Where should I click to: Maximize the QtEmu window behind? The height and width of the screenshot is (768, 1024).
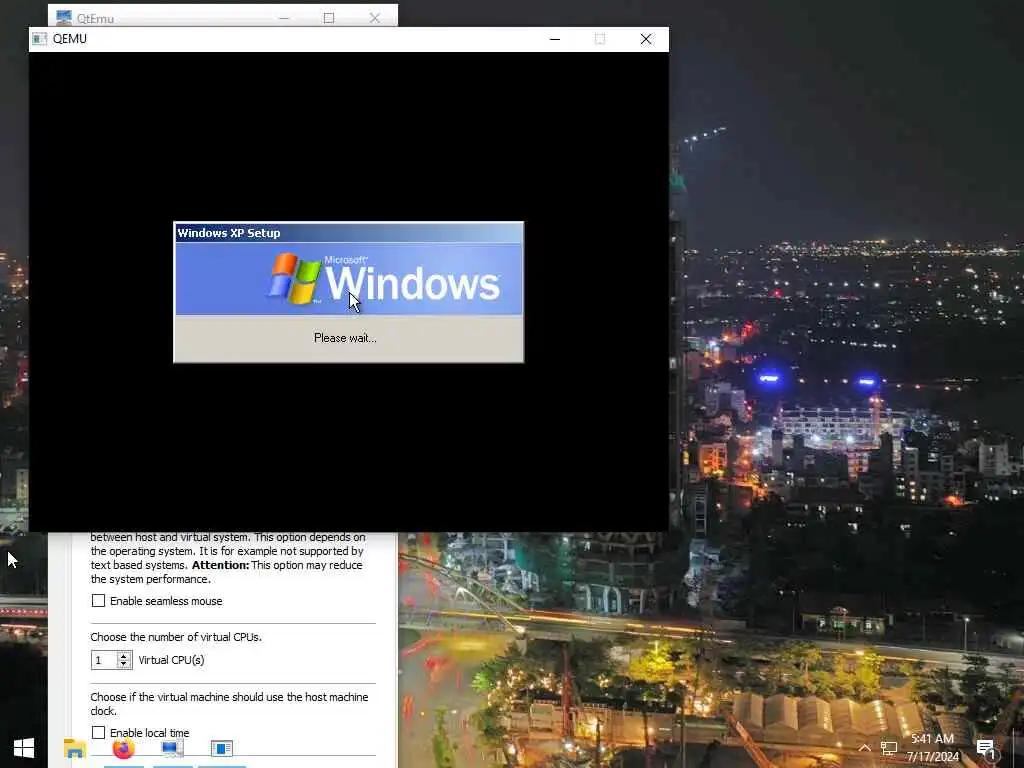point(329,18)
